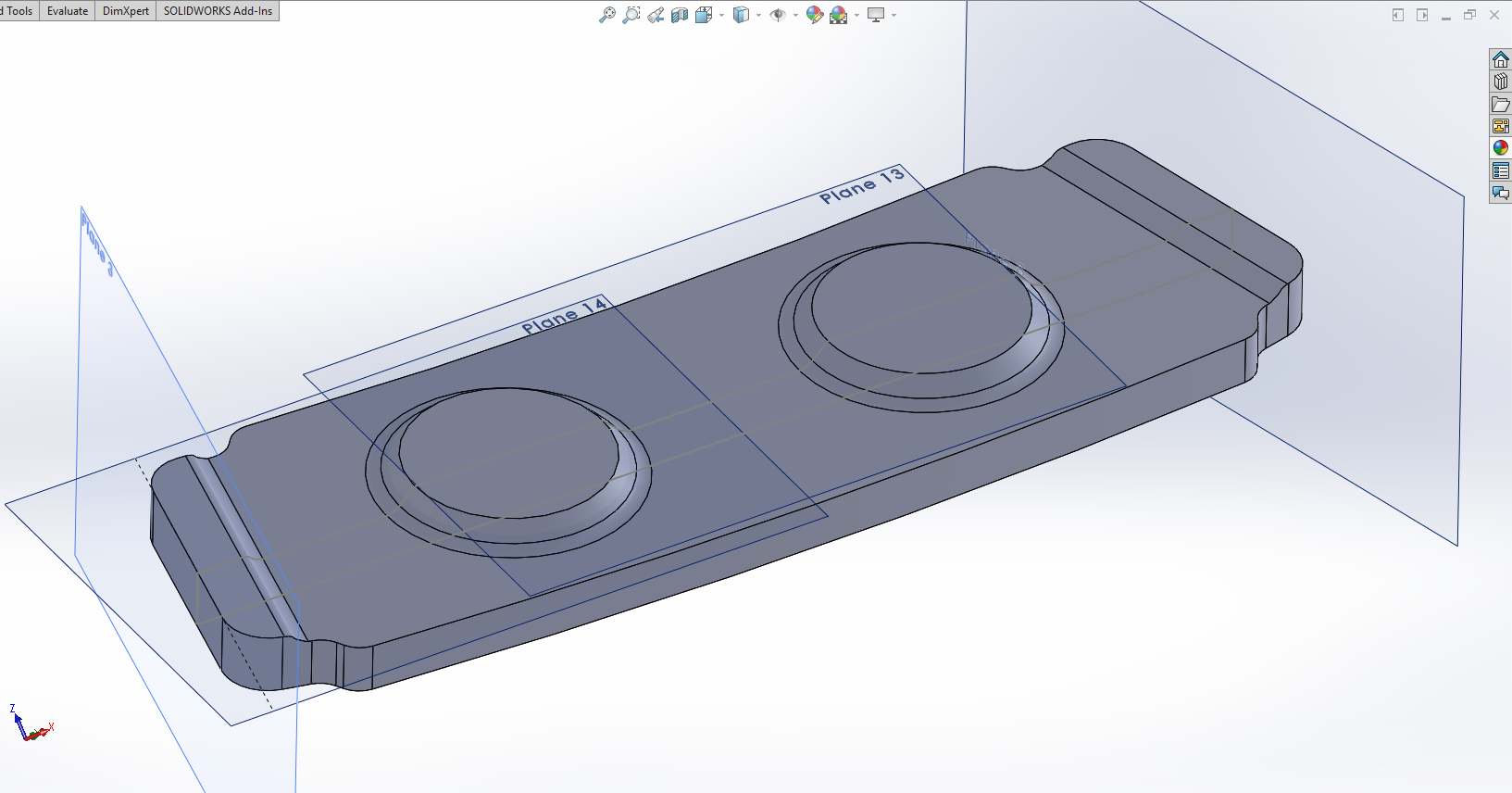Click the Apply Scene icon
Viewport: 1512px width, 793px height.
(839, 15)
